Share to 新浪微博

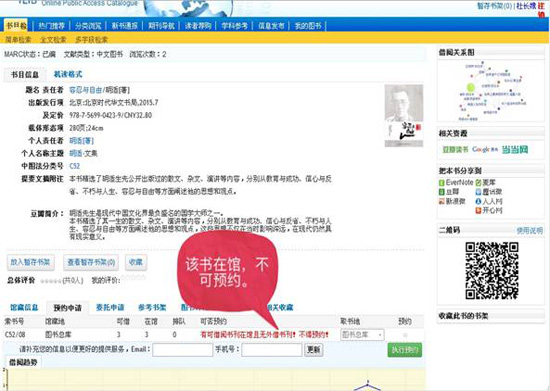(452, 201)
